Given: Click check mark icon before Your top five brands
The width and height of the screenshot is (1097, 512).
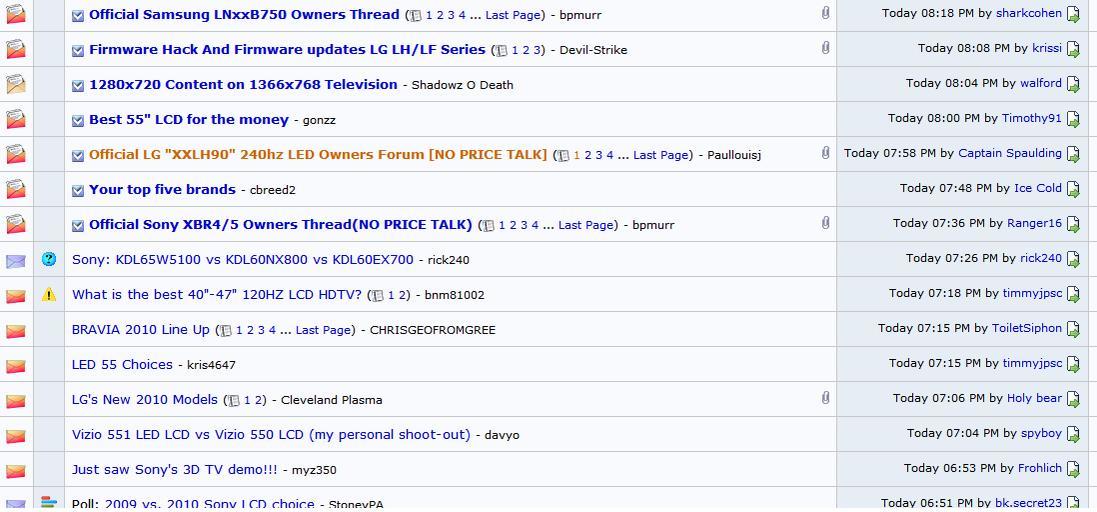Looking at the screenshot, I should pyautogui.click(x=78, y=190).
